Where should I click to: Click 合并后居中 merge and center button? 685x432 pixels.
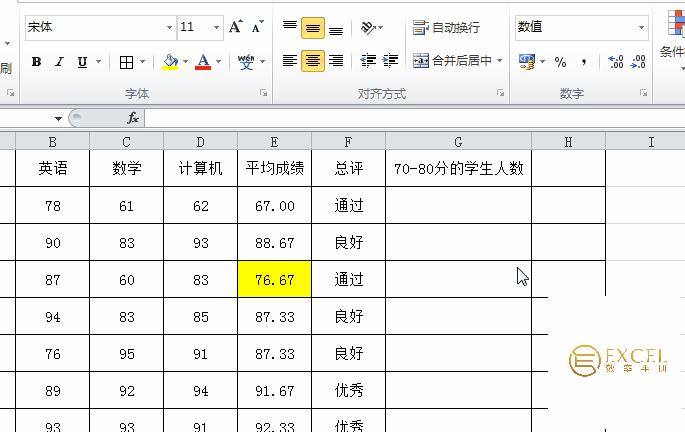(452, 61)
